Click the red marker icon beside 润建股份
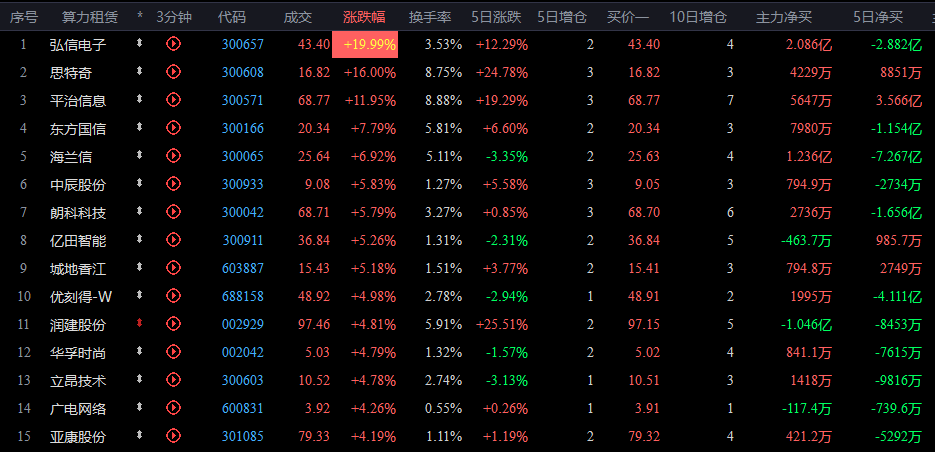 140,323
